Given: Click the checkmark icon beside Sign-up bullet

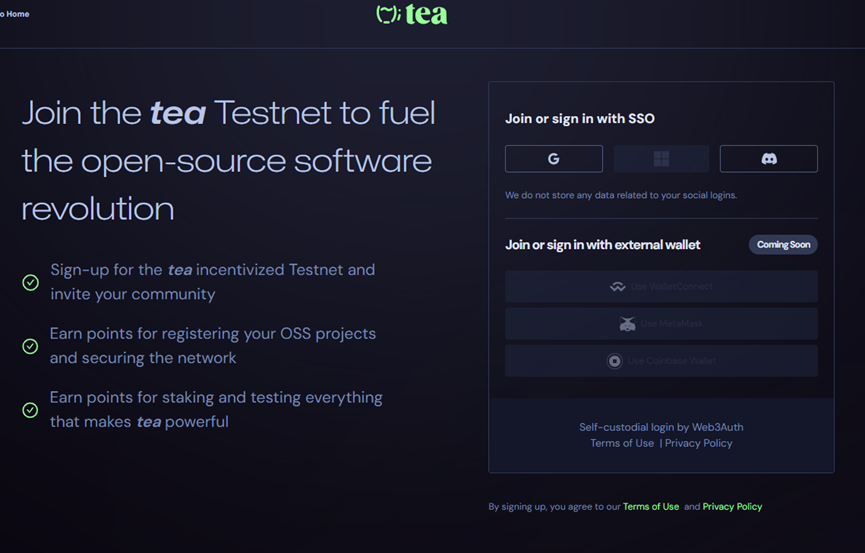Looking at the screenshot, I should [x=31, y=283].
